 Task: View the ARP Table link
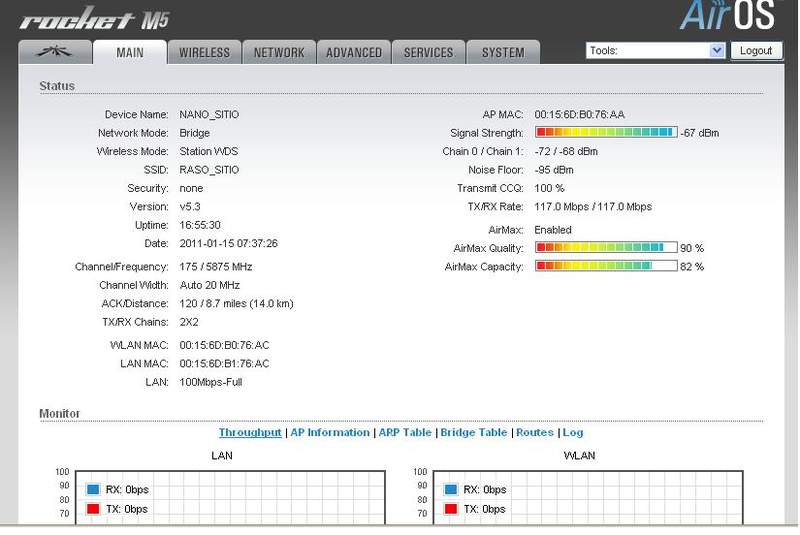coord(405,433)
